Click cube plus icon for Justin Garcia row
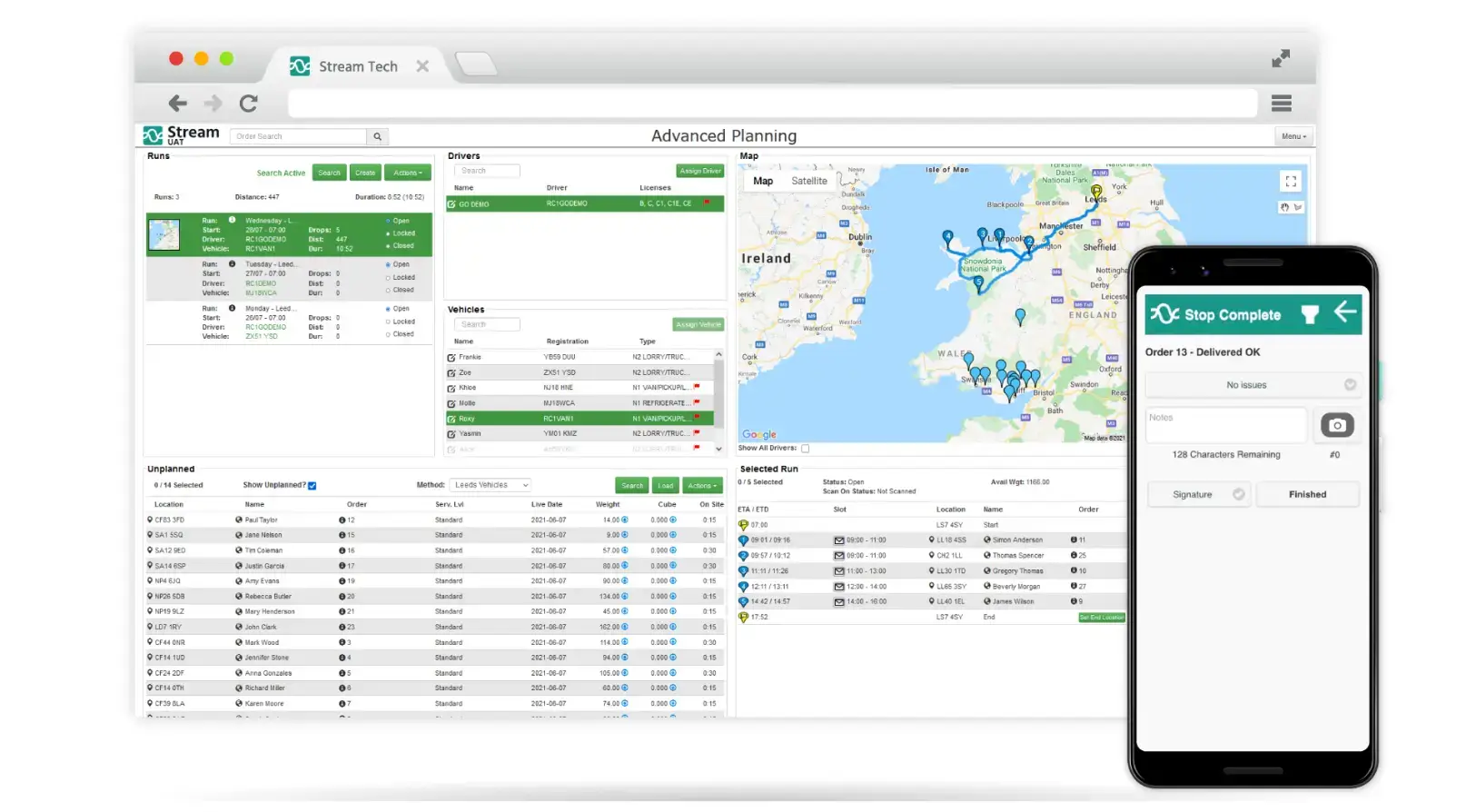This screenshot has height=812, width=1476. (673, 566)
